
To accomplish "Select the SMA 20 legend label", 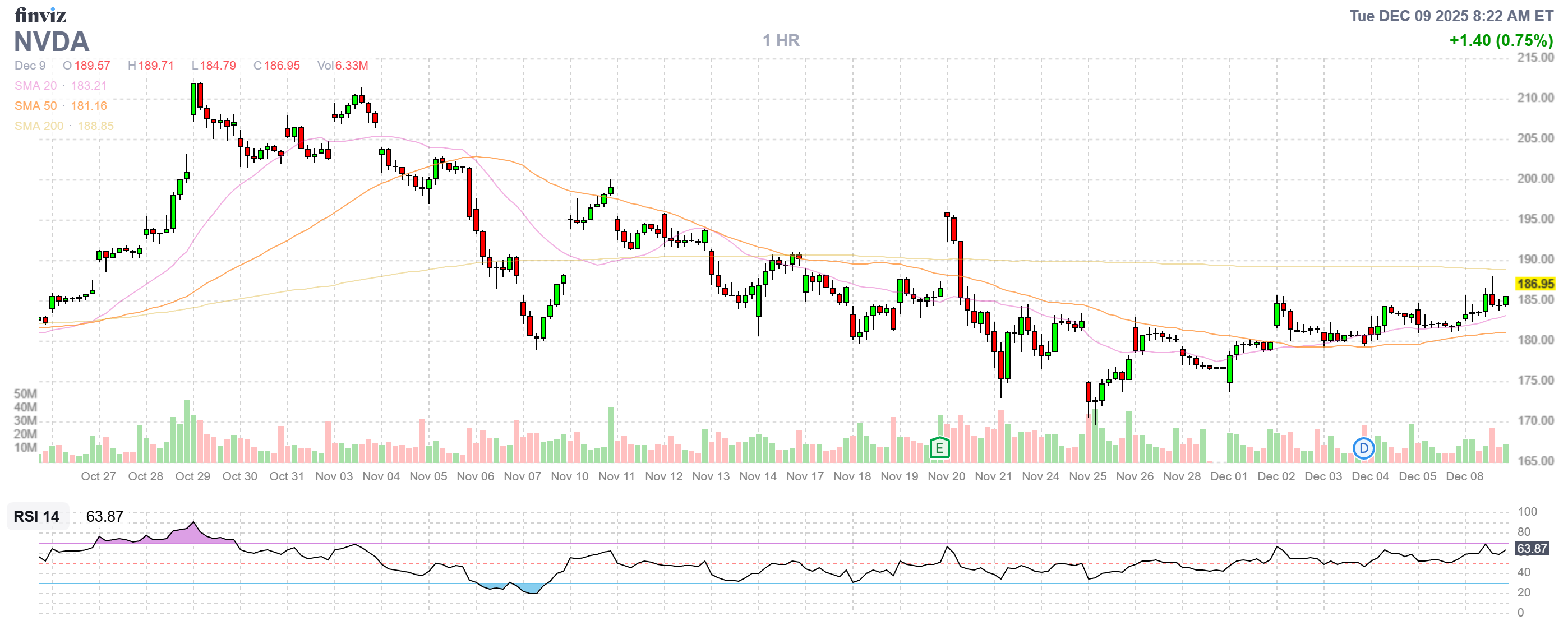I will point(35,86).
